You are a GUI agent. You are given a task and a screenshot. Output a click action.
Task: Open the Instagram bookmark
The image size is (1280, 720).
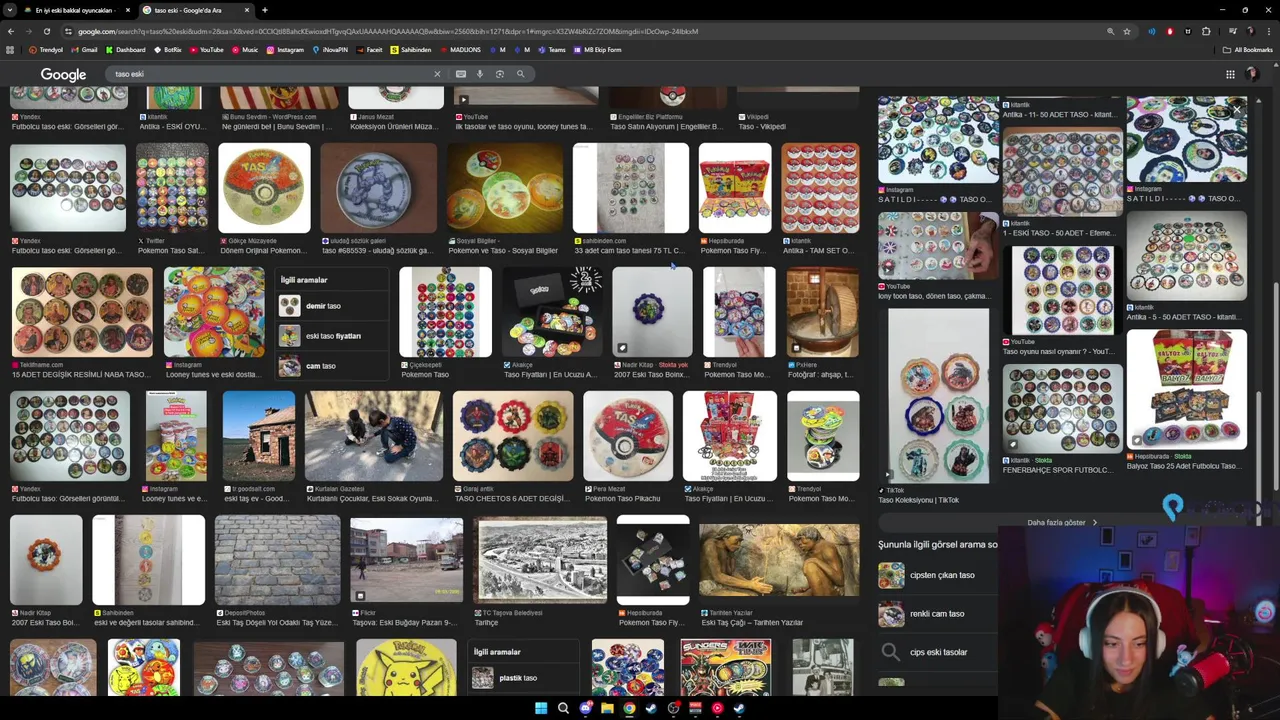(285, 50)
